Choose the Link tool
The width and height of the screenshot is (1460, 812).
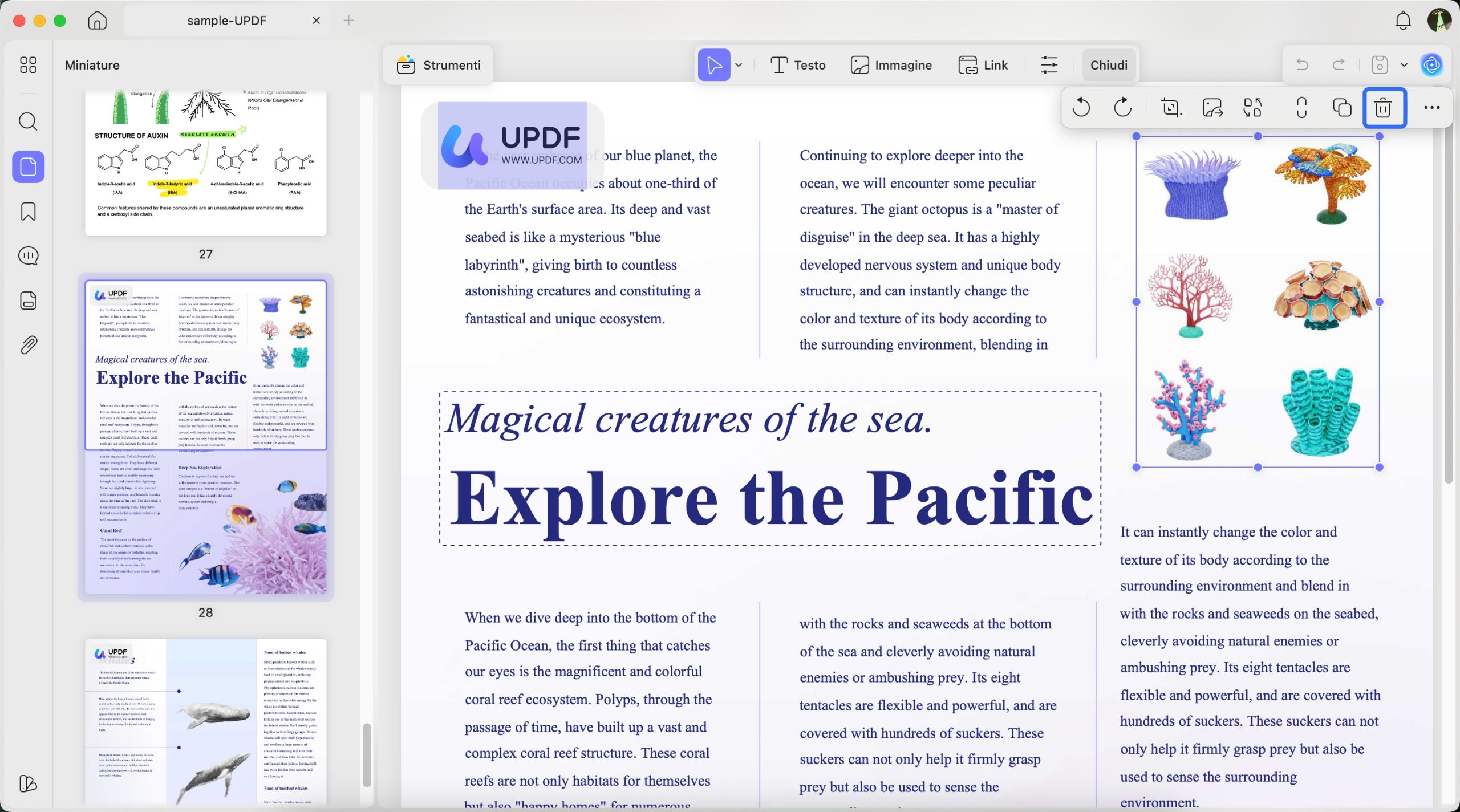(x=983, y=65)
